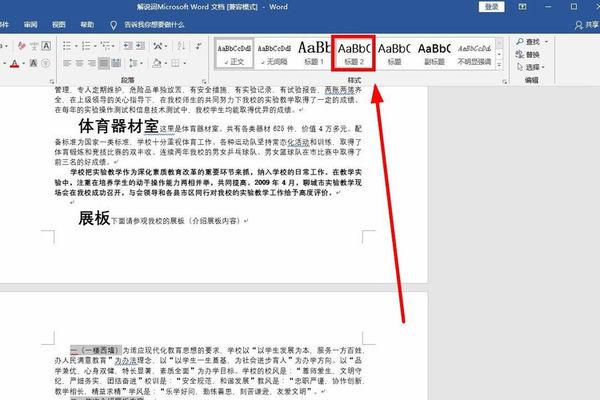Open the Select (选择) dropdown arrow

tap(543, 67)
